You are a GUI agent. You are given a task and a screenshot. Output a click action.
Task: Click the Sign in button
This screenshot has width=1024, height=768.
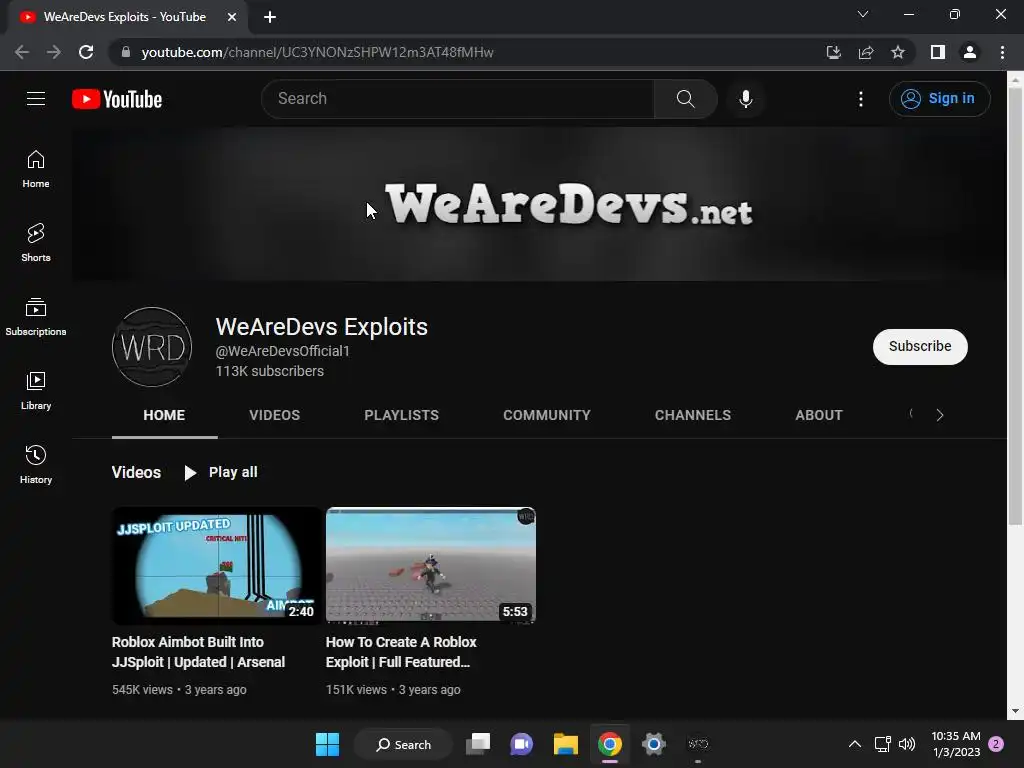coord(939,99)
